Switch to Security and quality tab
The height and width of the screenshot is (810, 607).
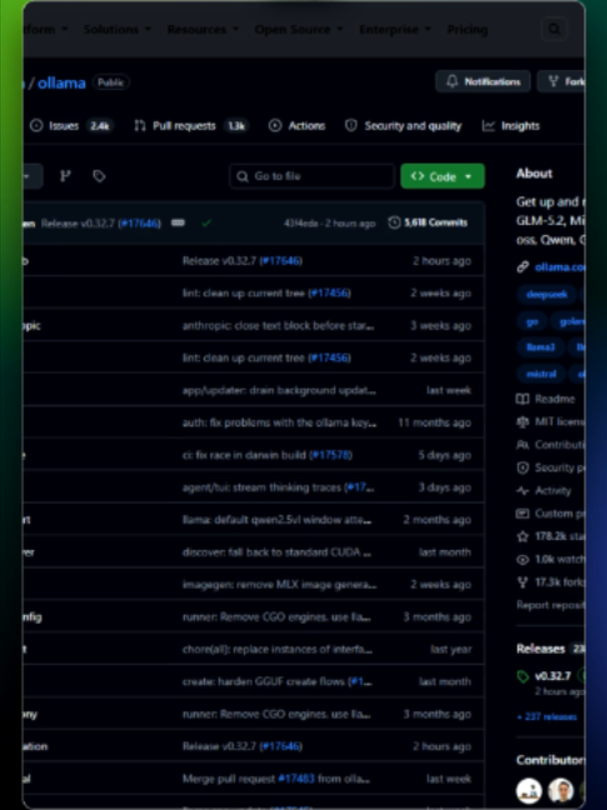coord(403,126)
